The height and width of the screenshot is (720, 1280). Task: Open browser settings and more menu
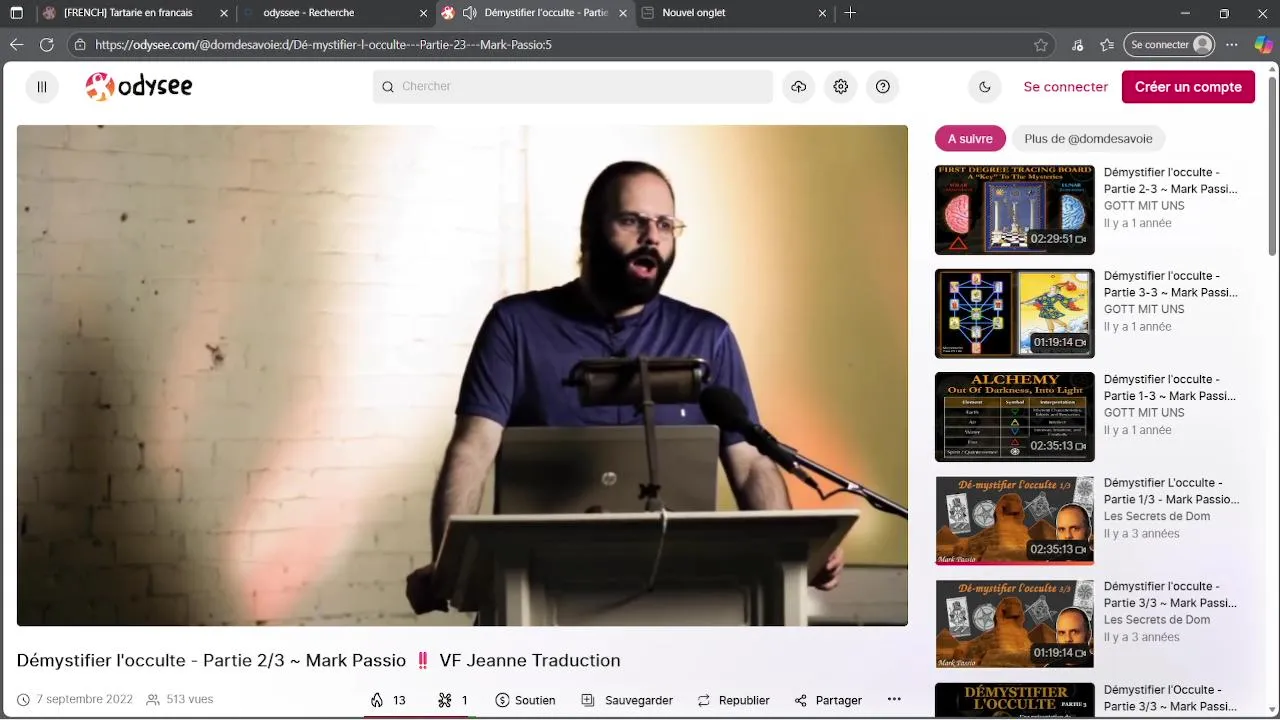(1232, 45)
